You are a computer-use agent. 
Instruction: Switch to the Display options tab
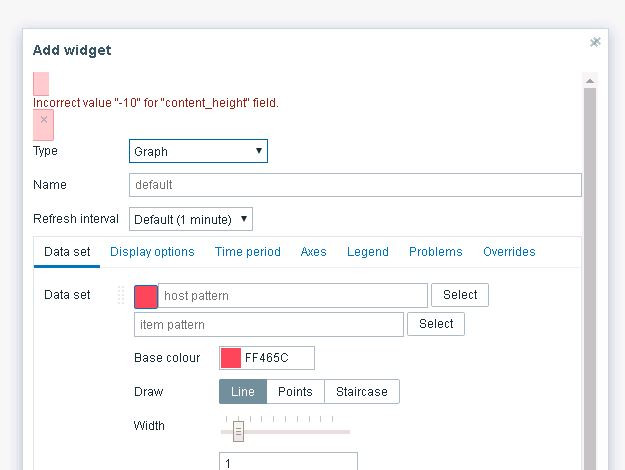pyautogui.click(x=152, y=252)
